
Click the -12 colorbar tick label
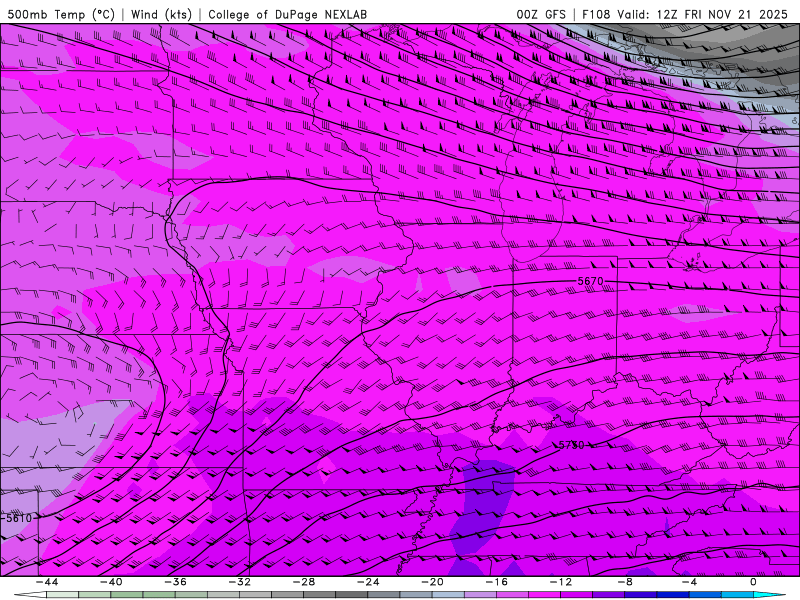561,582
